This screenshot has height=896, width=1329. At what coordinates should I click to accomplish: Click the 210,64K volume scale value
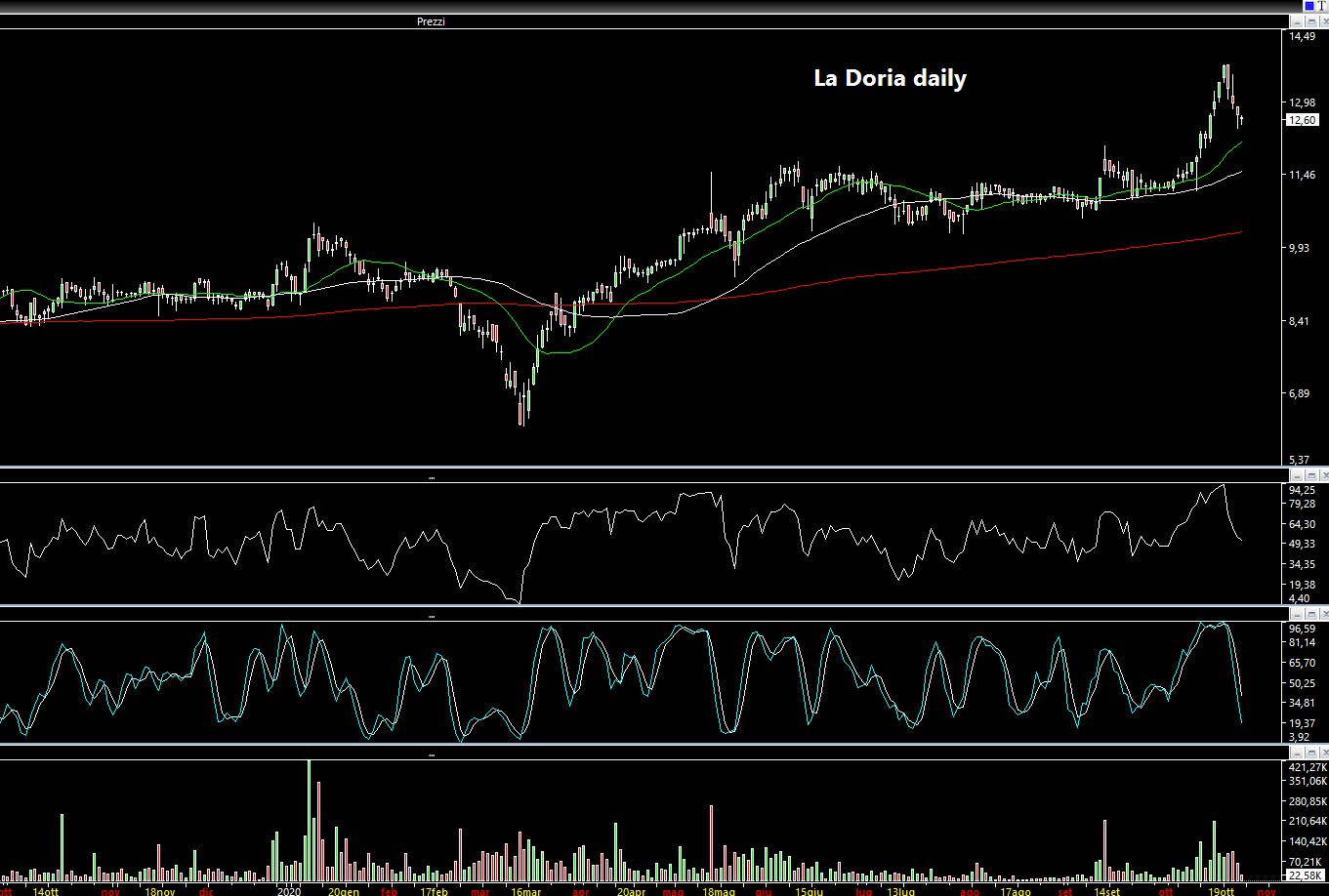tap(1307, 821)
